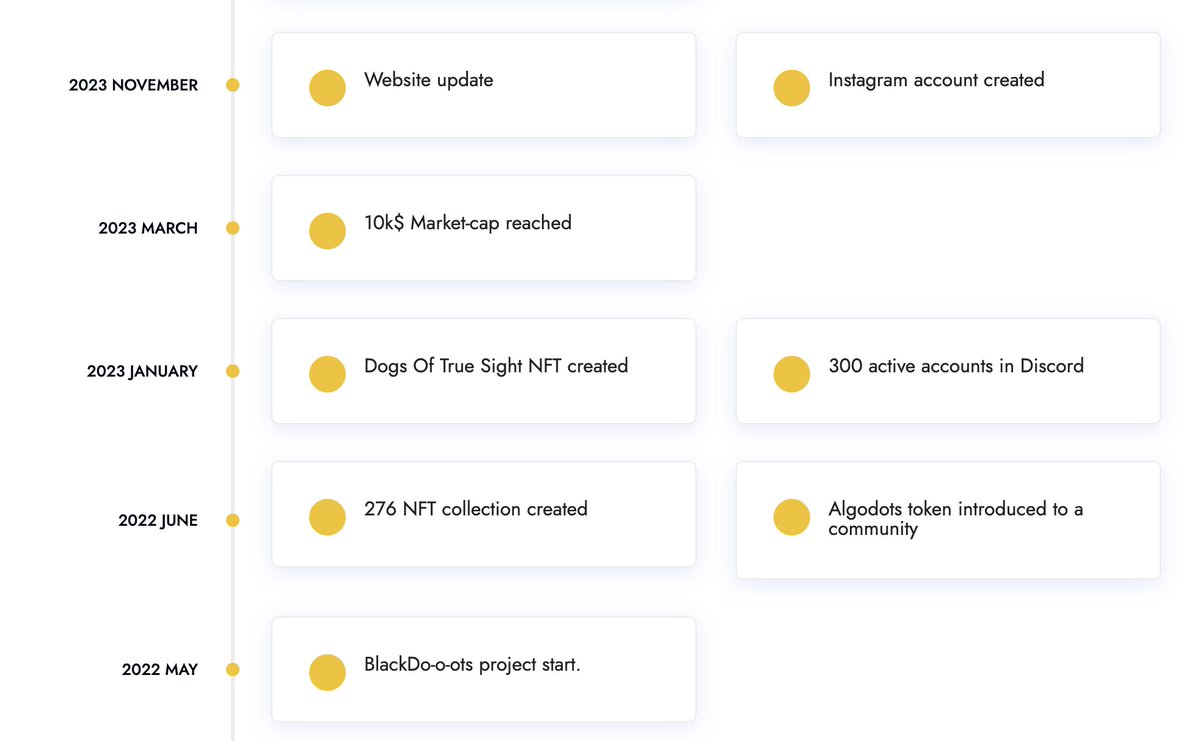1200x741 pixels.
Task: Click the '10k$ Market-cap reached' text
Action: point(468,223)
